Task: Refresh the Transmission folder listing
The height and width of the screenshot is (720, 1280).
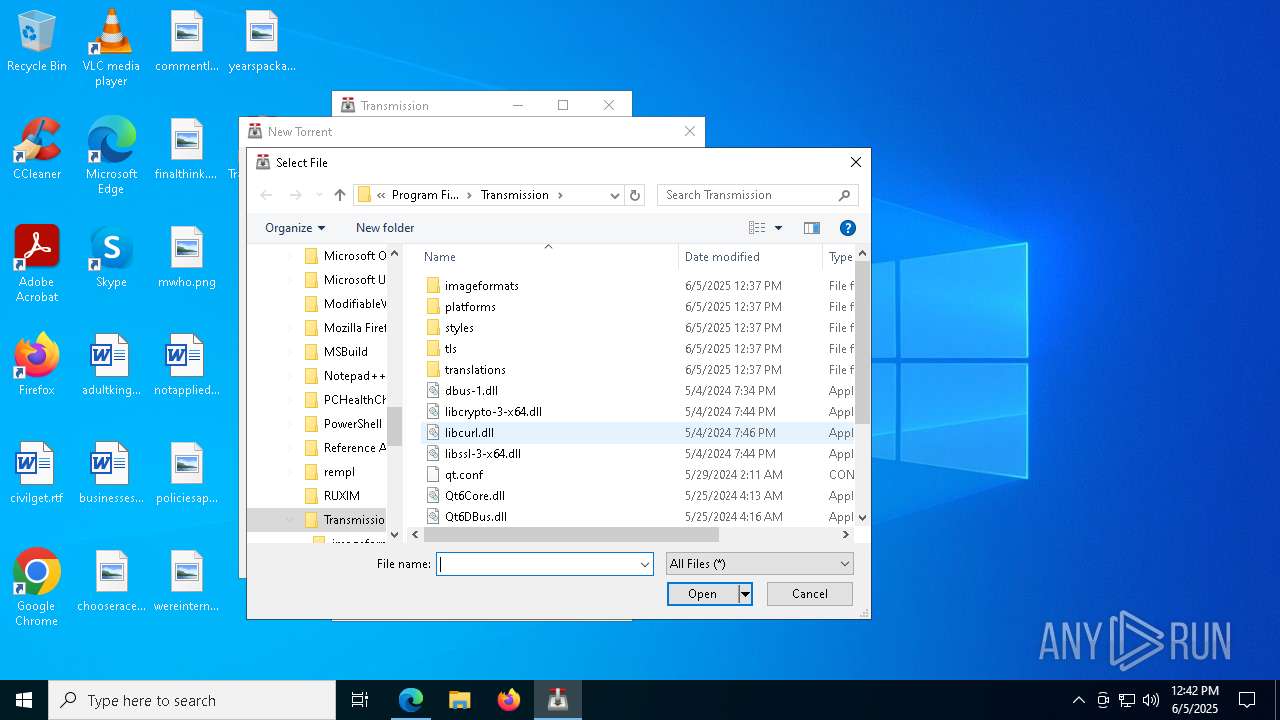Action: tap(634, 195)
